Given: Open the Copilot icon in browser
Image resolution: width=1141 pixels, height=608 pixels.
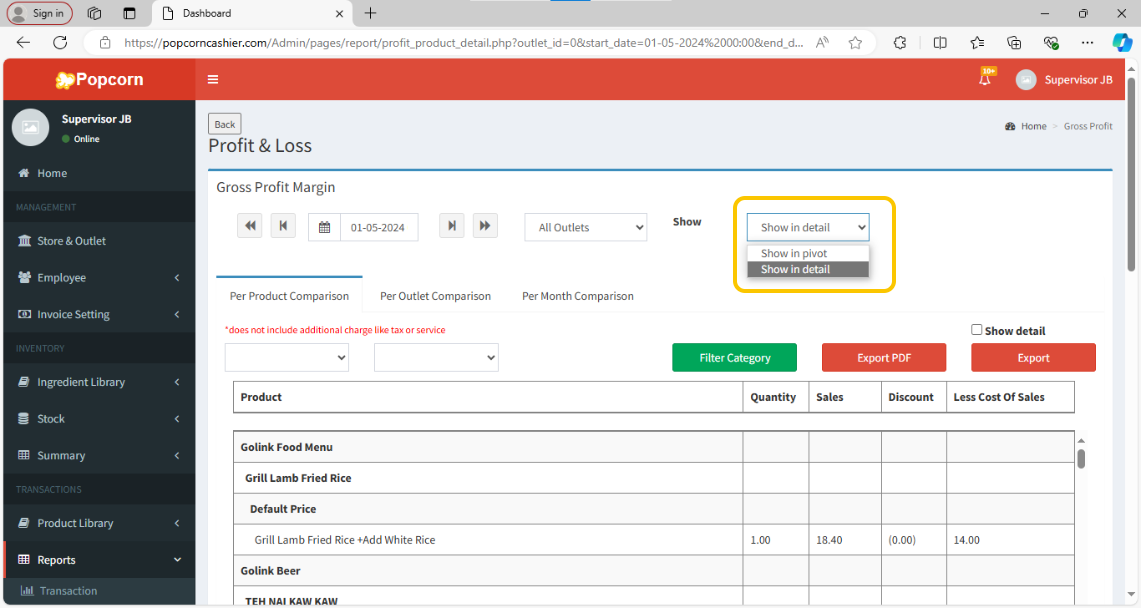Looking at the screenshot, I should pos(1122,43).
